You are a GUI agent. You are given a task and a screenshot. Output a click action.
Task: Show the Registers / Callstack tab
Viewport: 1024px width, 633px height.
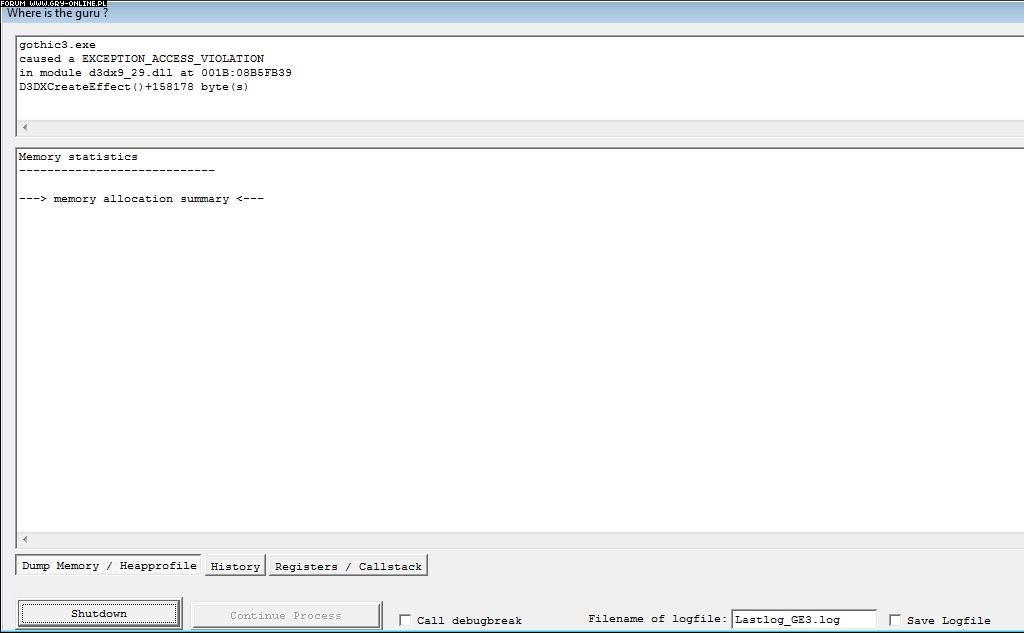[348, 567]
